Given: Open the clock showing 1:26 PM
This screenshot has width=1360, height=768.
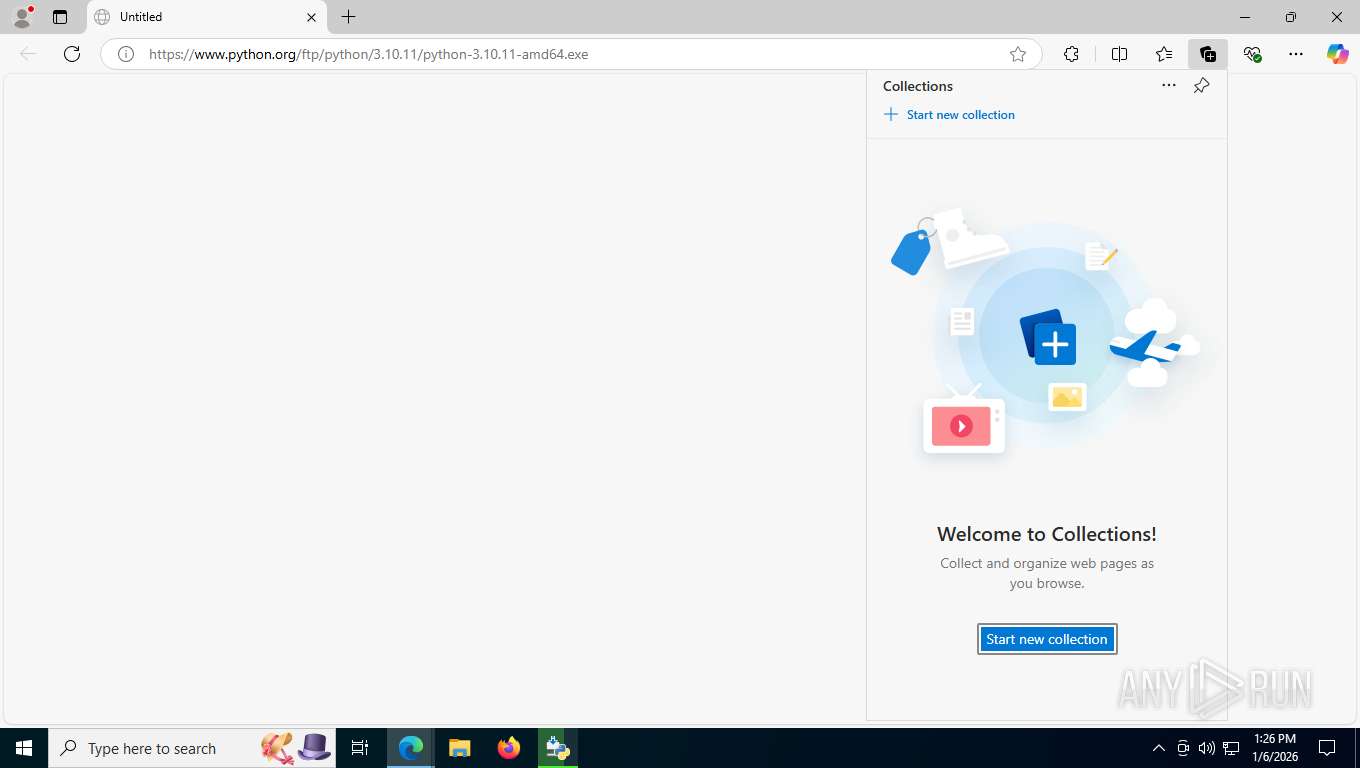Looking at the screenshot, I should tap(1275, 748).
